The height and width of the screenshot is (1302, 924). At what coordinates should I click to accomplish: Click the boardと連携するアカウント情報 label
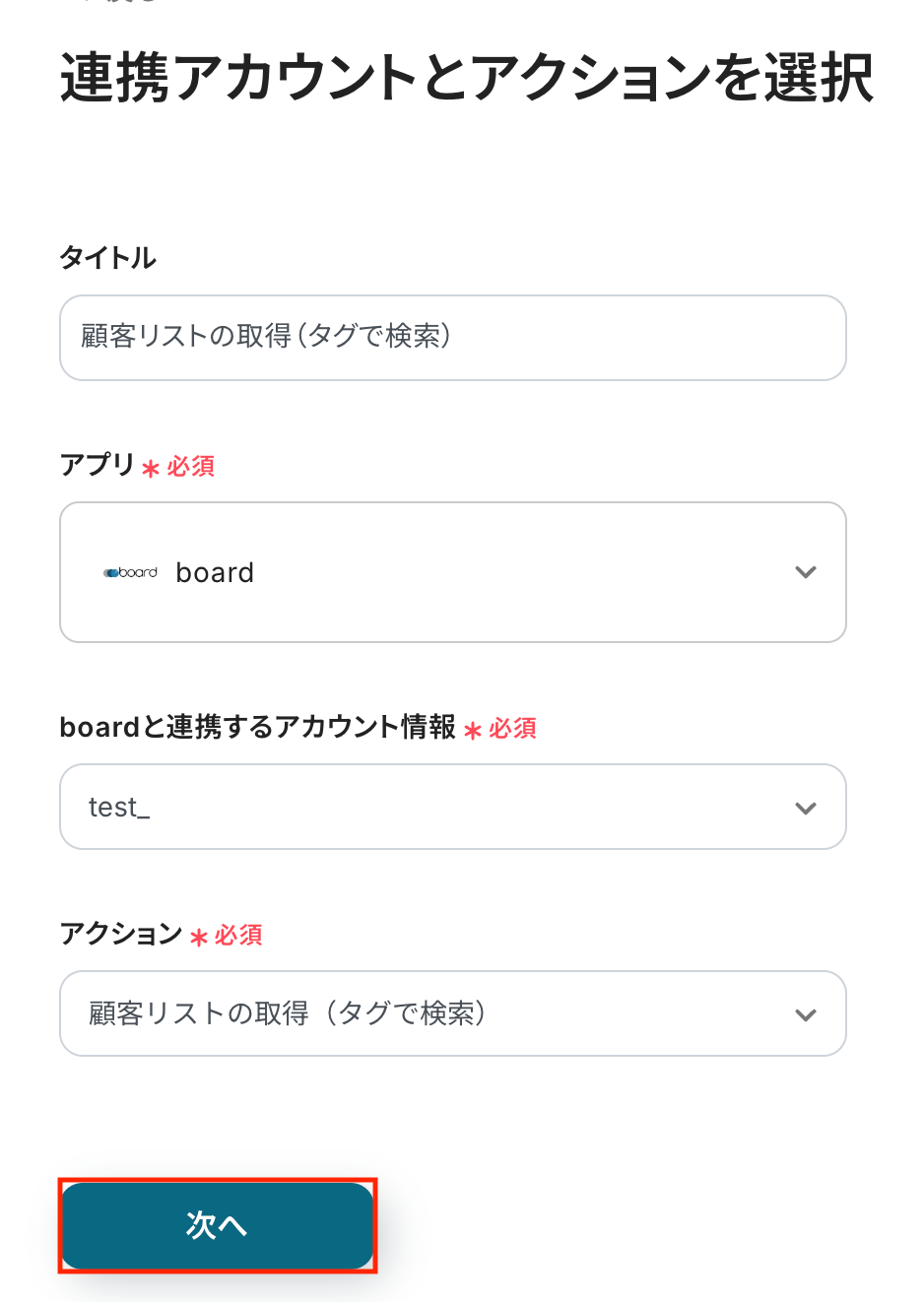point(257,727)
